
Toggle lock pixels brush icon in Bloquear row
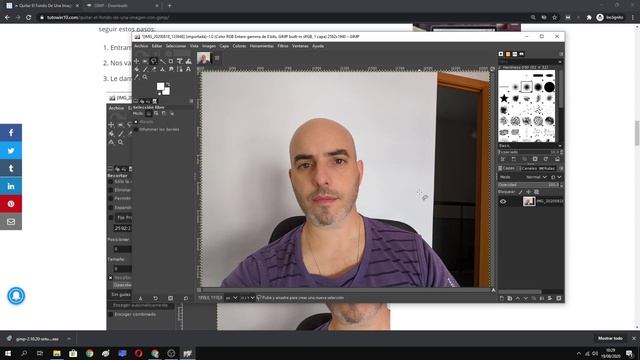520,192
